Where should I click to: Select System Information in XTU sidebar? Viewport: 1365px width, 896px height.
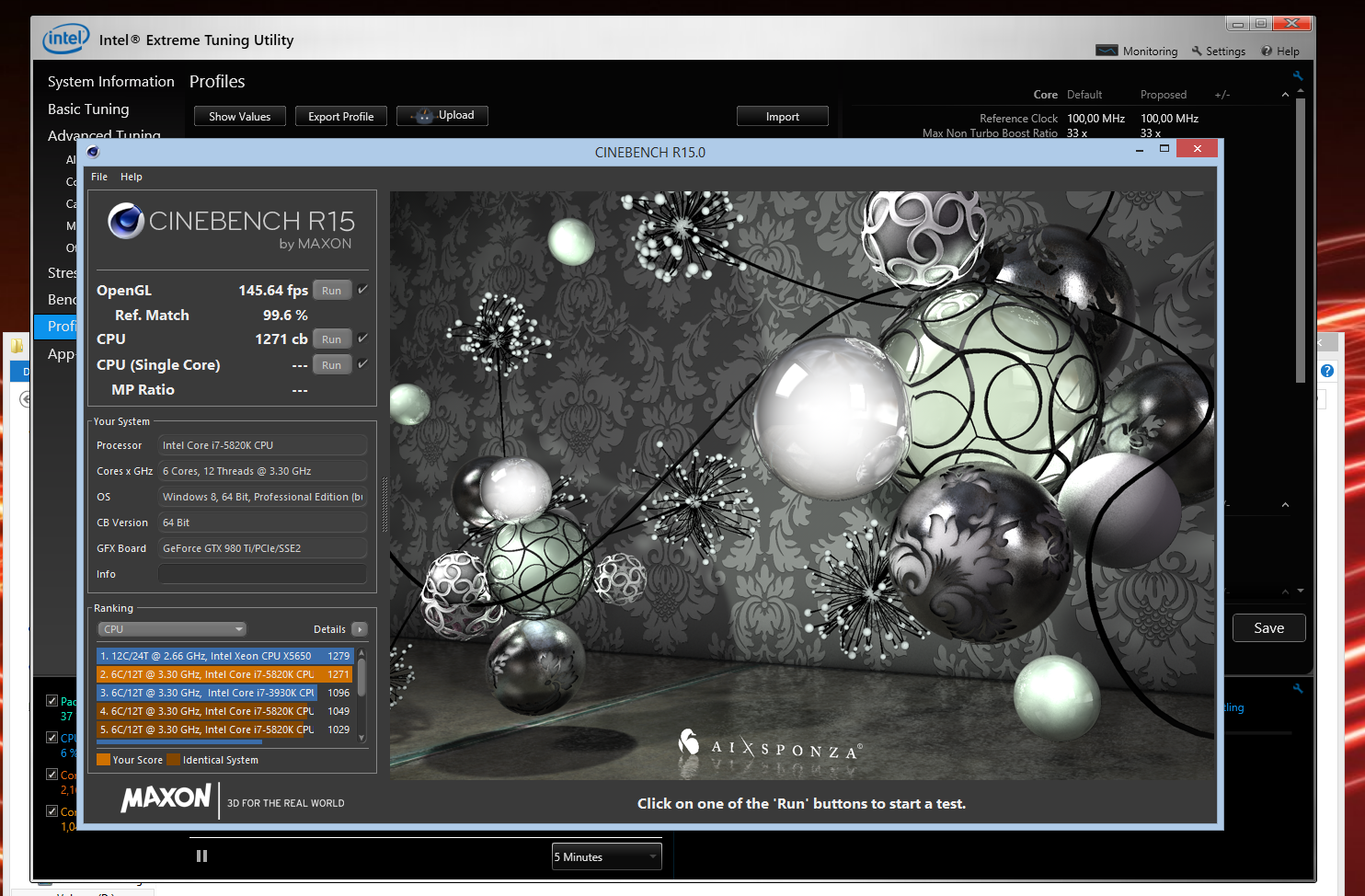pos(111,82)
